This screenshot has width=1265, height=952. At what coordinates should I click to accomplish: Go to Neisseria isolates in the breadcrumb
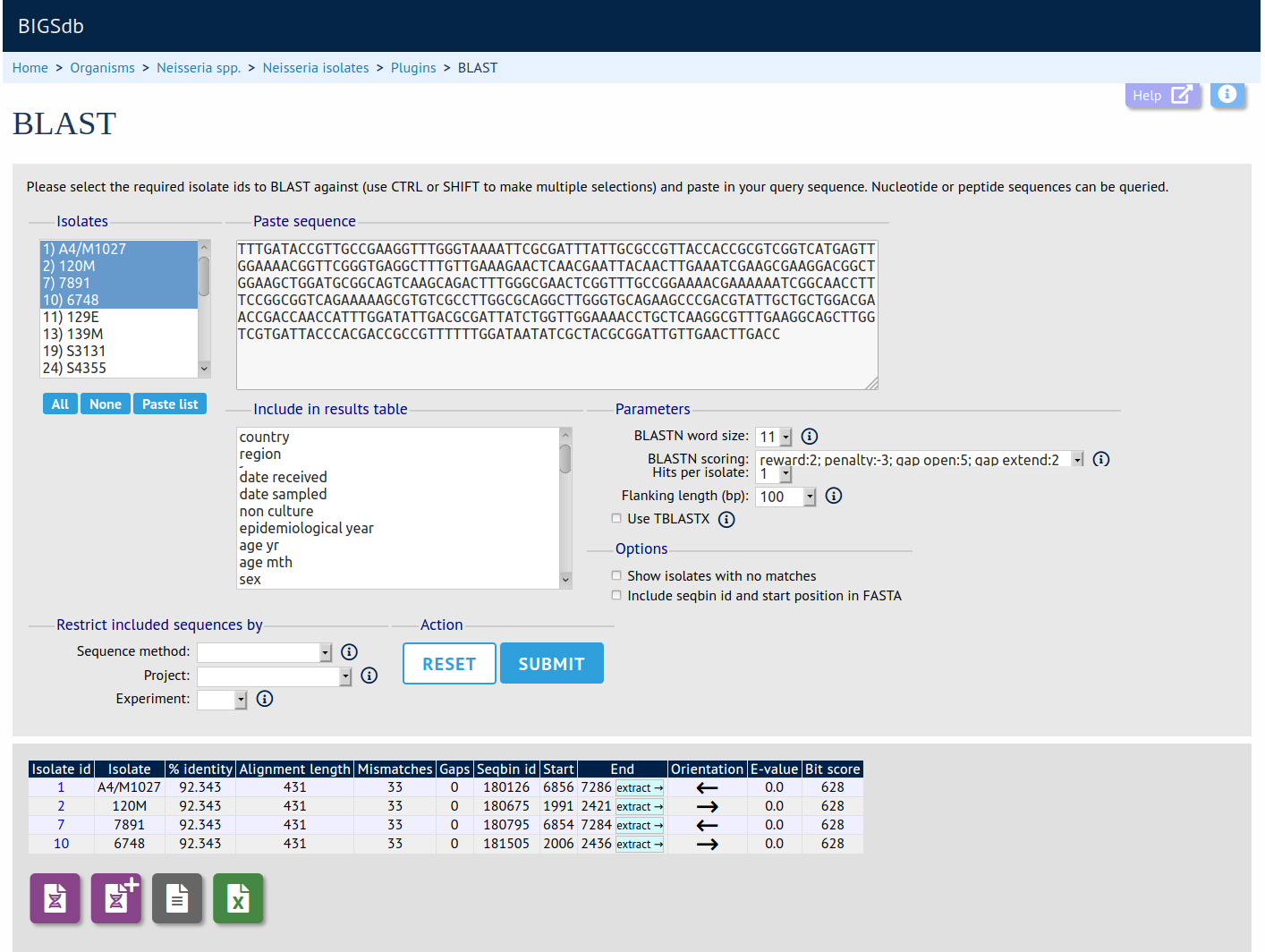tap(316, 68)
